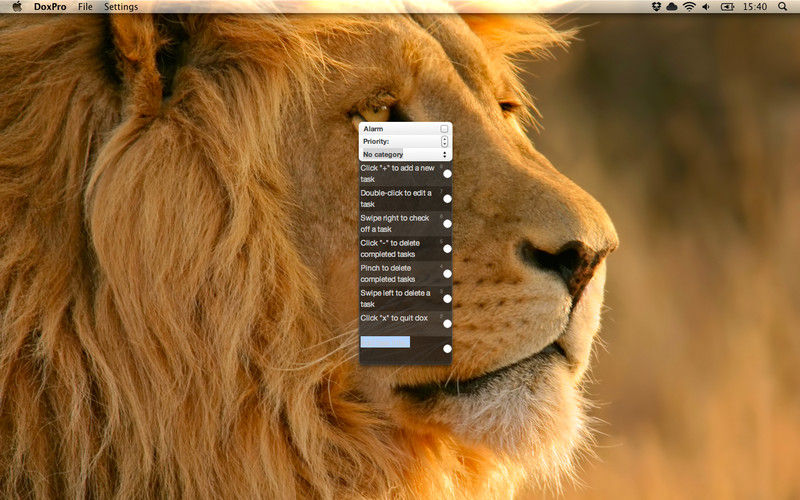The width and height of the screenshot is (800, 500).
Task: Select the 'Swipe left to delete a task' item
Action: [x=396, y=298]
